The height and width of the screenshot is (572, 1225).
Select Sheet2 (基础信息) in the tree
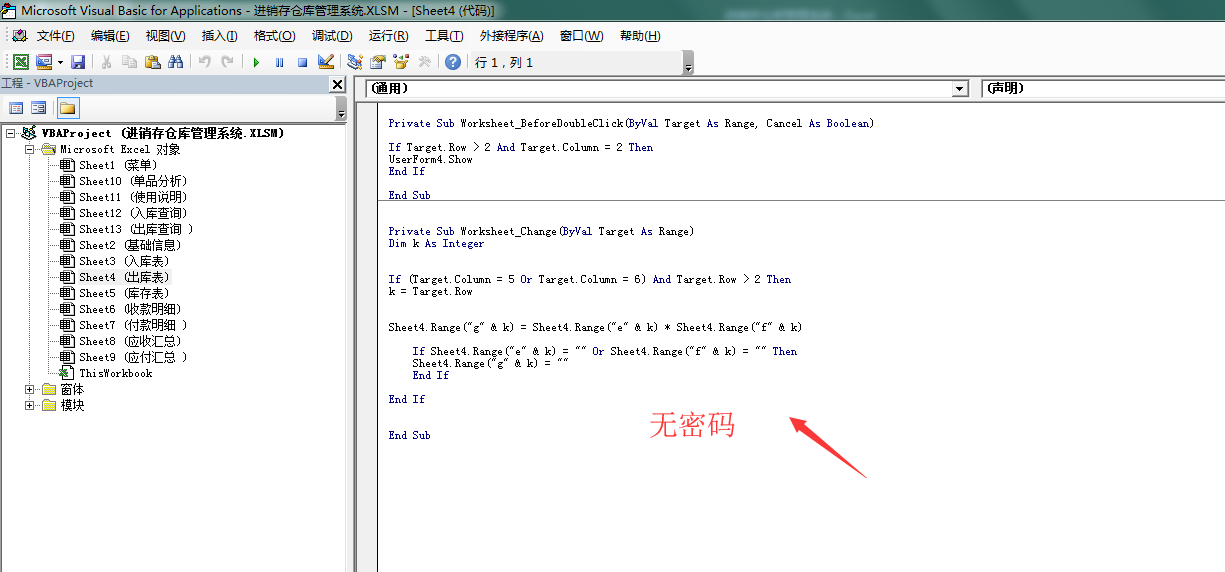[x=130, y=245]
